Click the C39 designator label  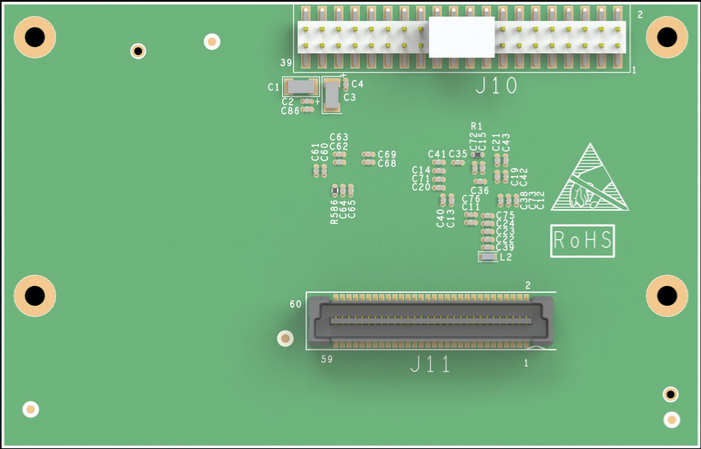pyautogui.click(x=505, y=247)
